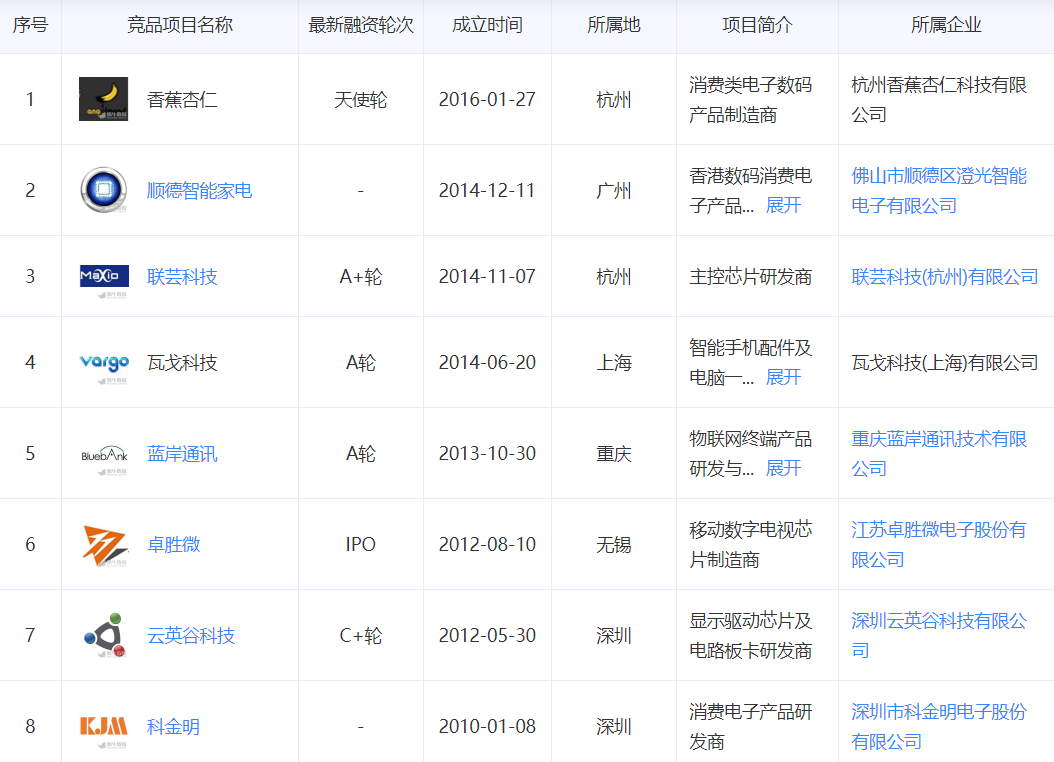
Task: Click the date 2016-01-27
Action: click(487, 99)
